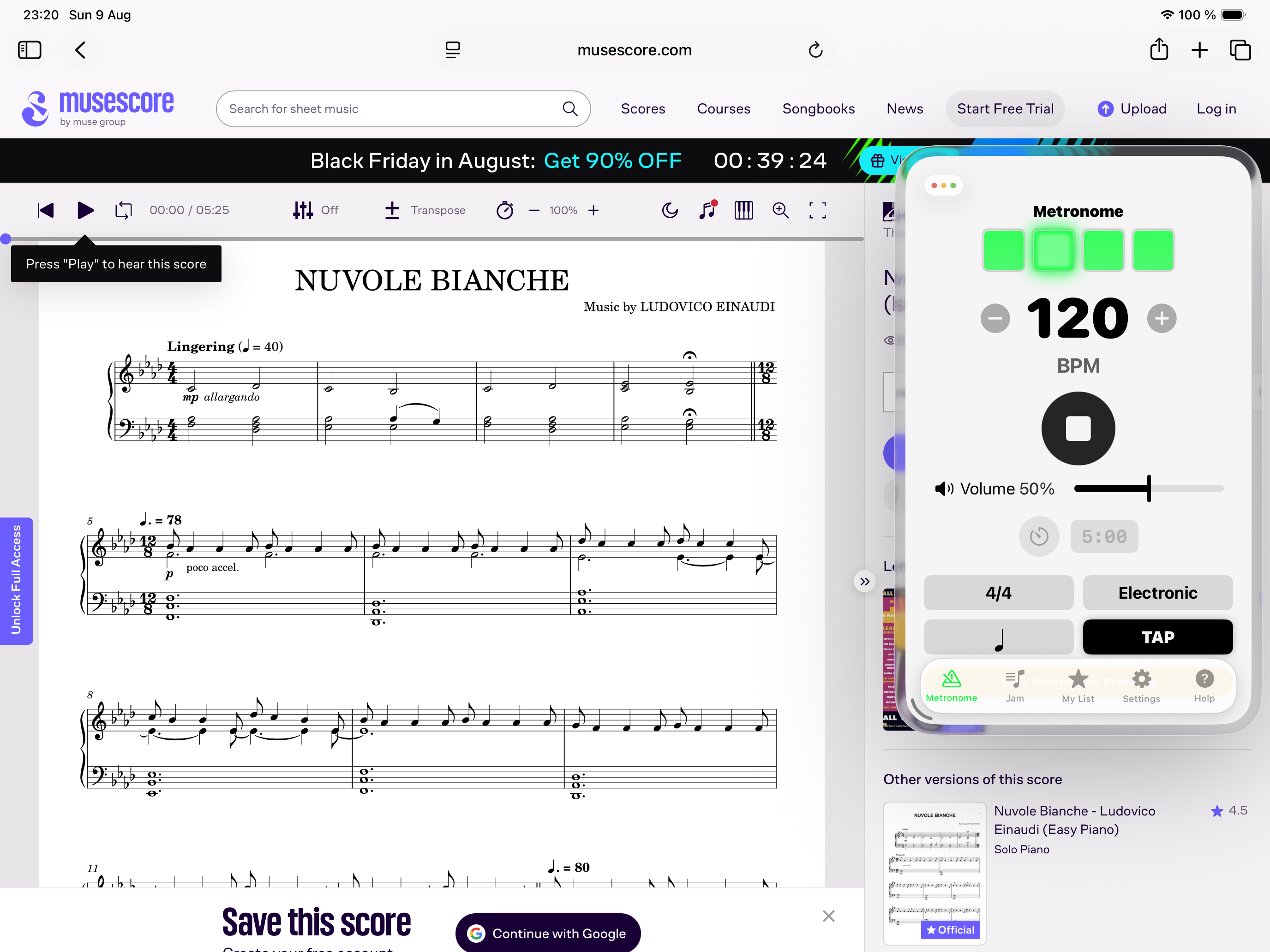Open the Electronic sound selector
Image resolution: width=1270 pixels, height=952 pixels.
(1157, 592)
